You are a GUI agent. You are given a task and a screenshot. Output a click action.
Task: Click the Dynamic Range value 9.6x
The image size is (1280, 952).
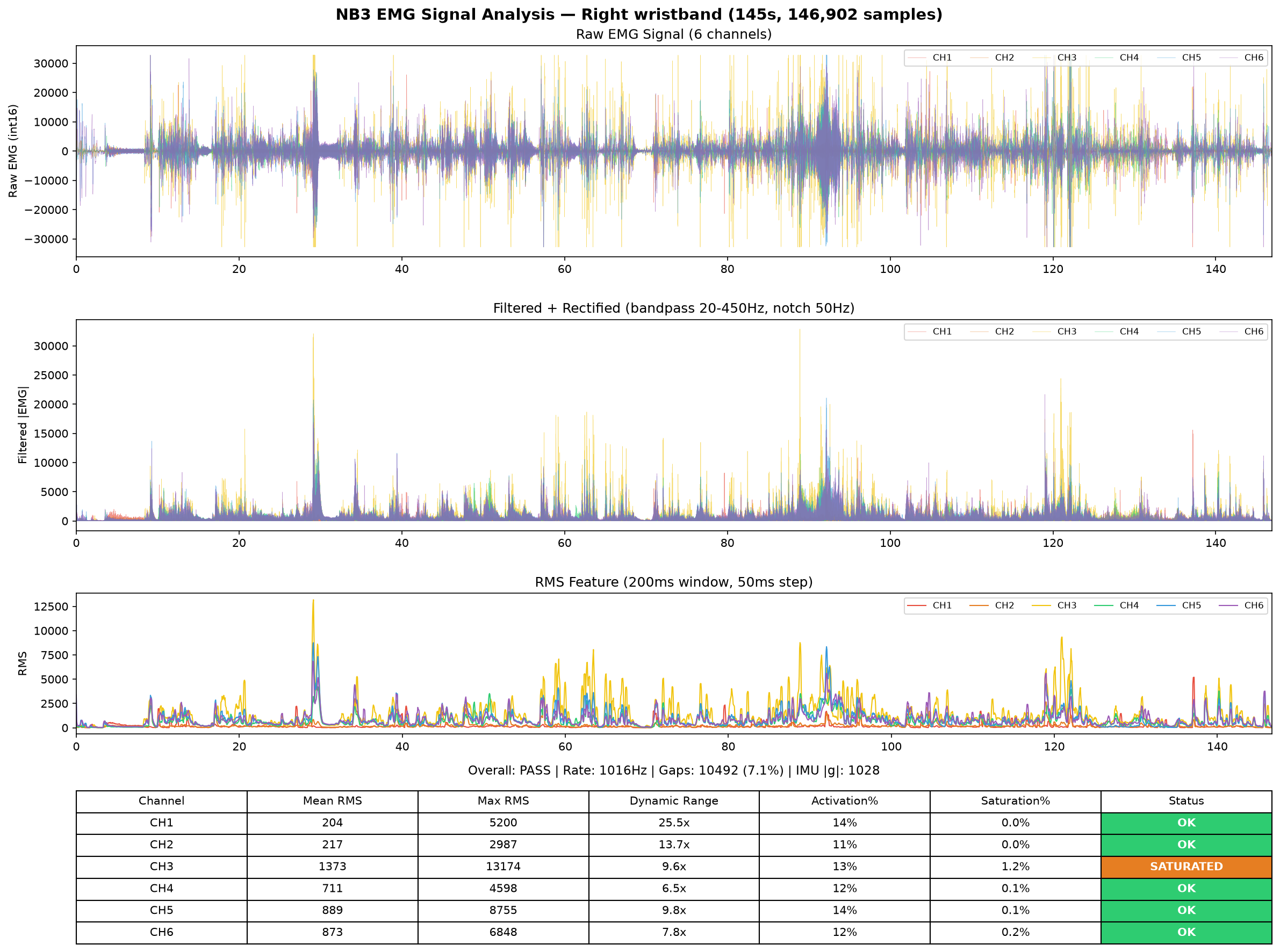click(674, 867)
